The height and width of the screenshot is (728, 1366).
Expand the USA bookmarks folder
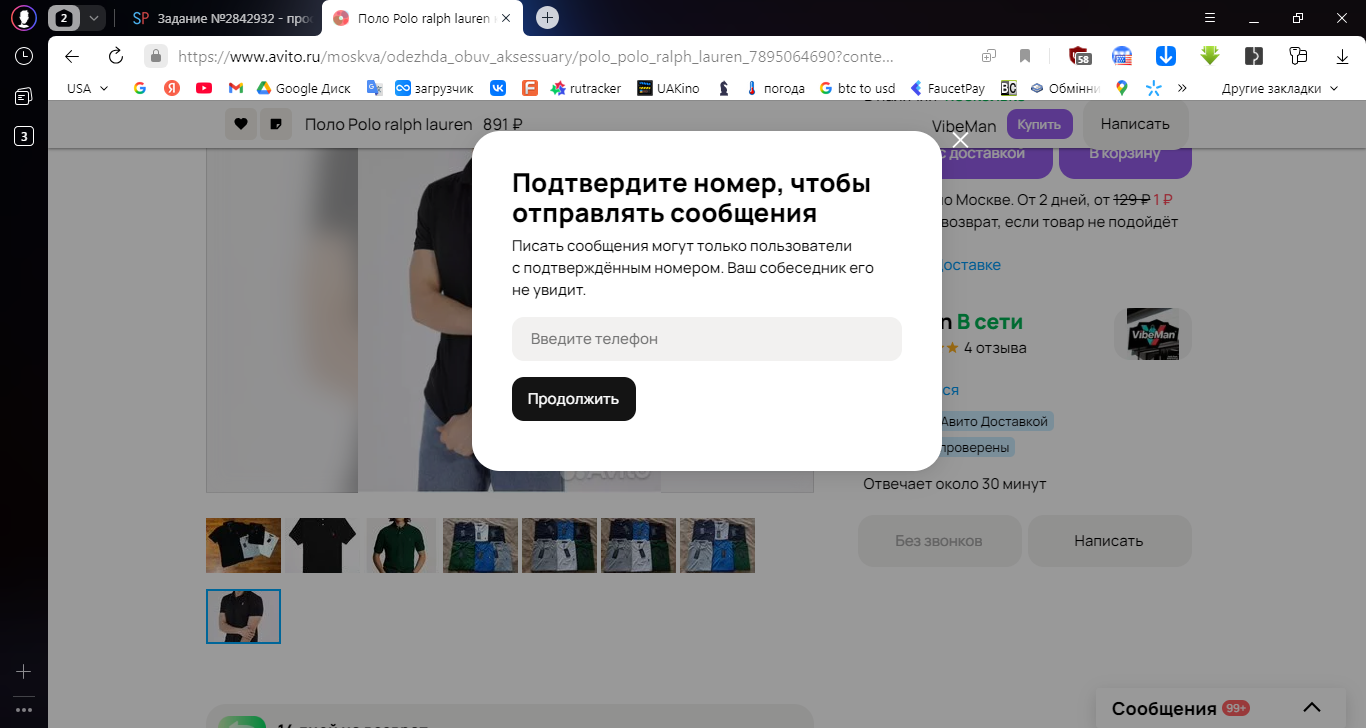click(x=88, y=88)
